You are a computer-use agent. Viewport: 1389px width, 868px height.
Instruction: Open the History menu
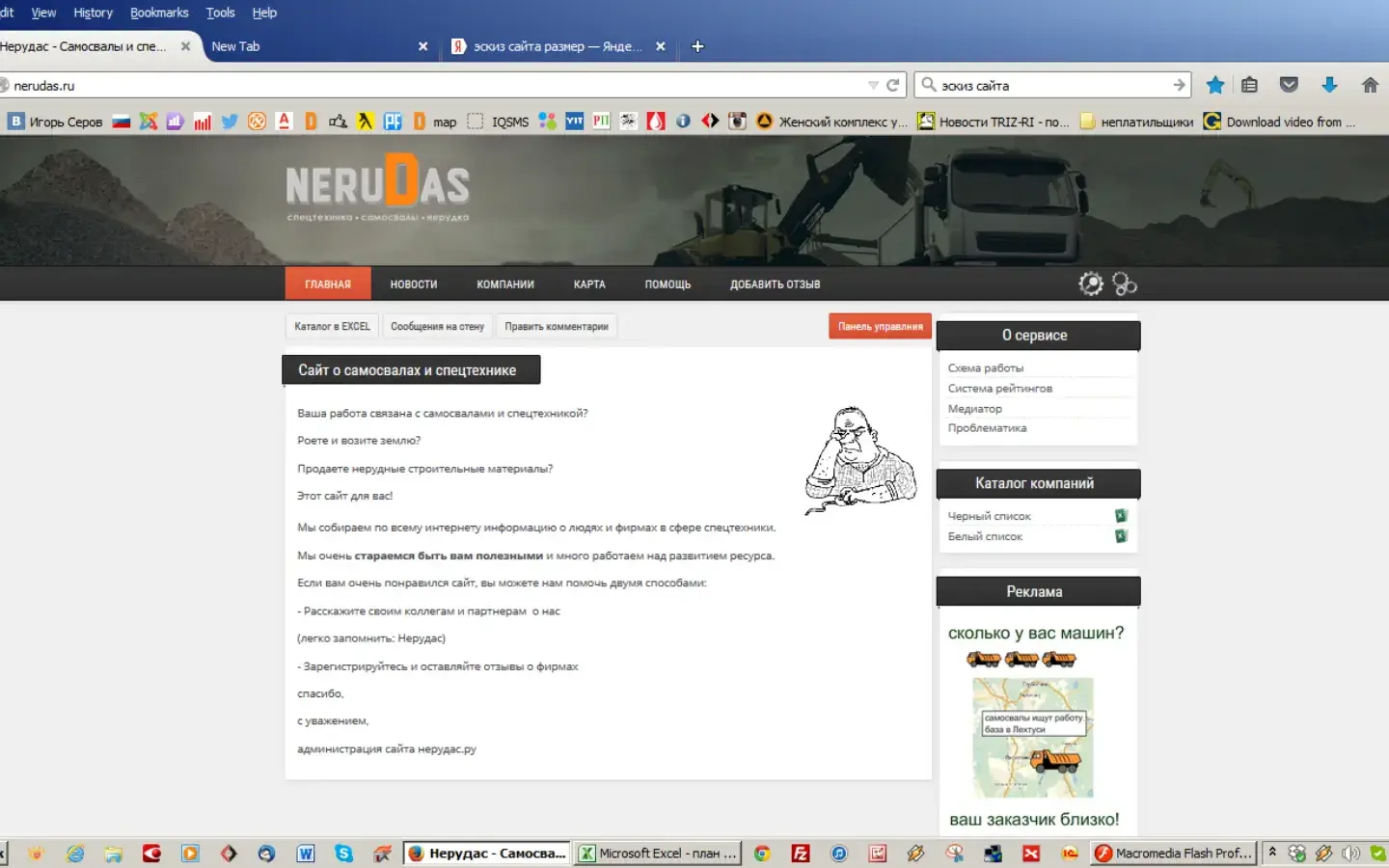click(x=93, y=13)
